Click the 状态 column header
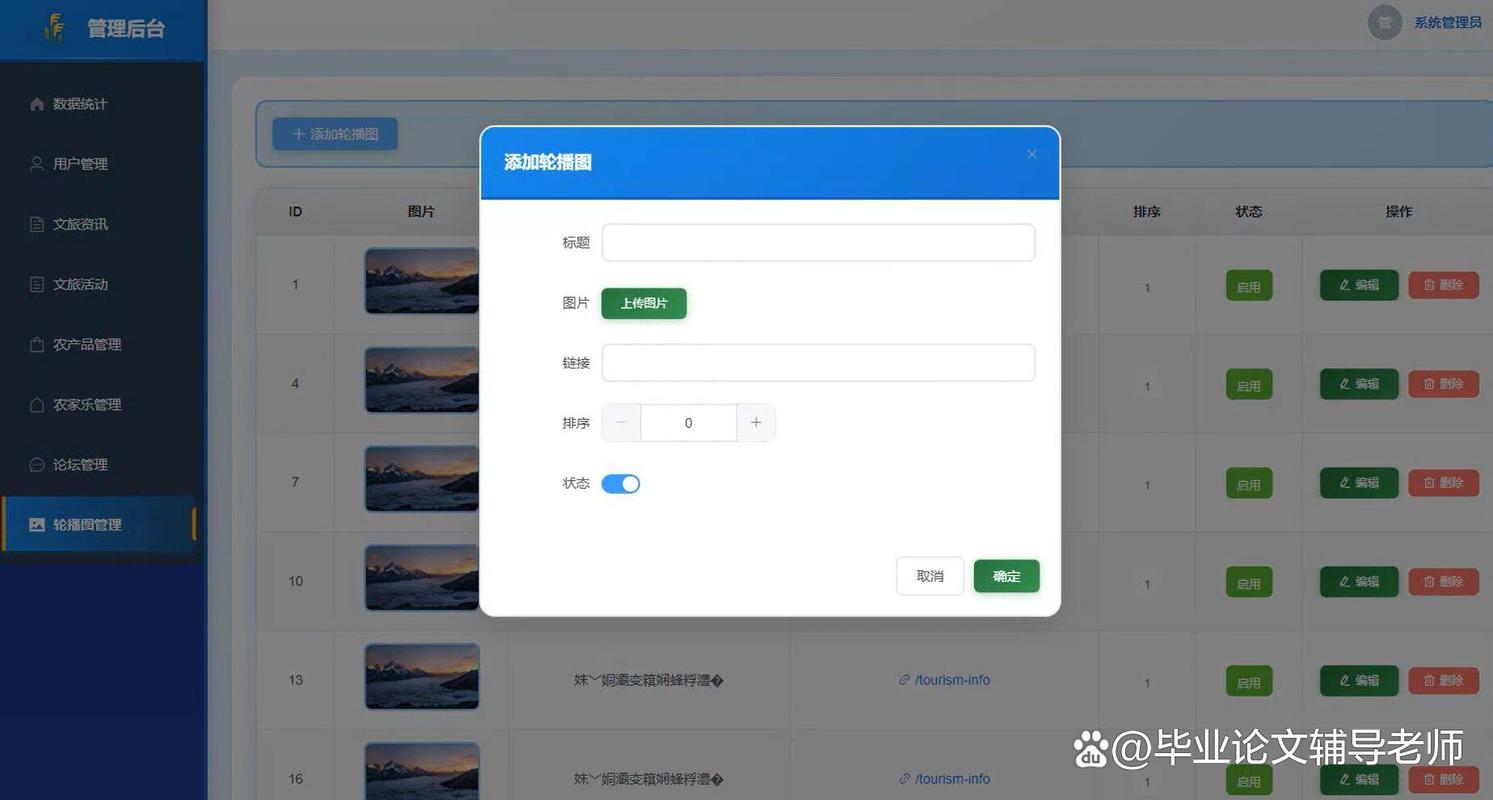Screen dimensions: 1493x800 [1249, 212]
